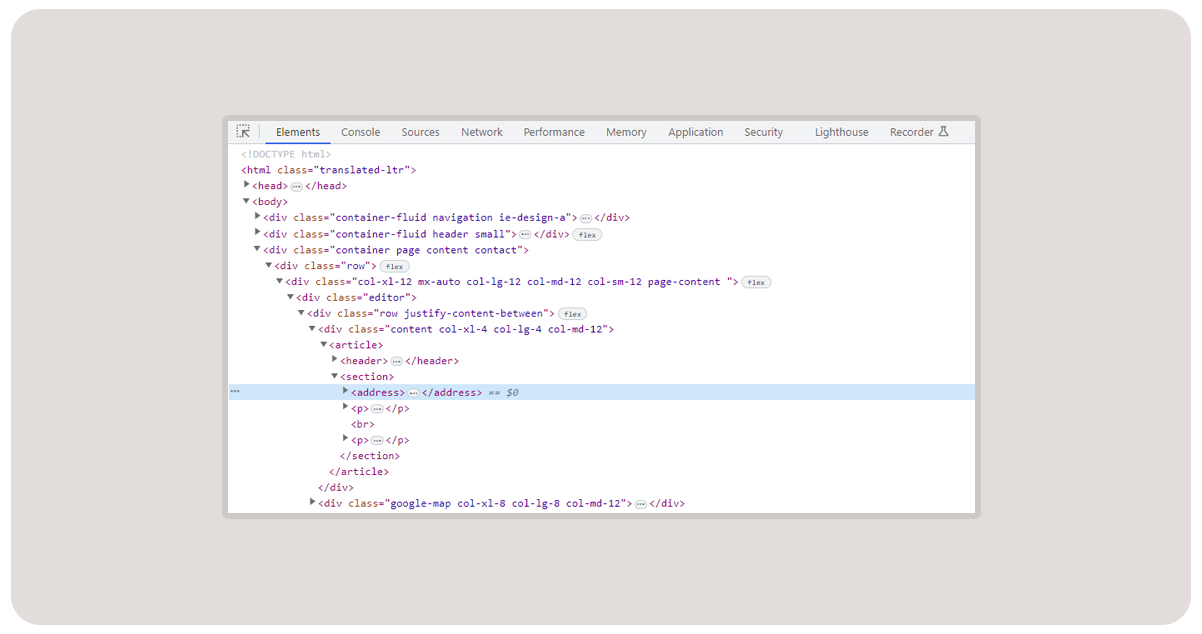Open the Lighthouse panel
Screen dimensions: 1202x634
click(841, 131)
